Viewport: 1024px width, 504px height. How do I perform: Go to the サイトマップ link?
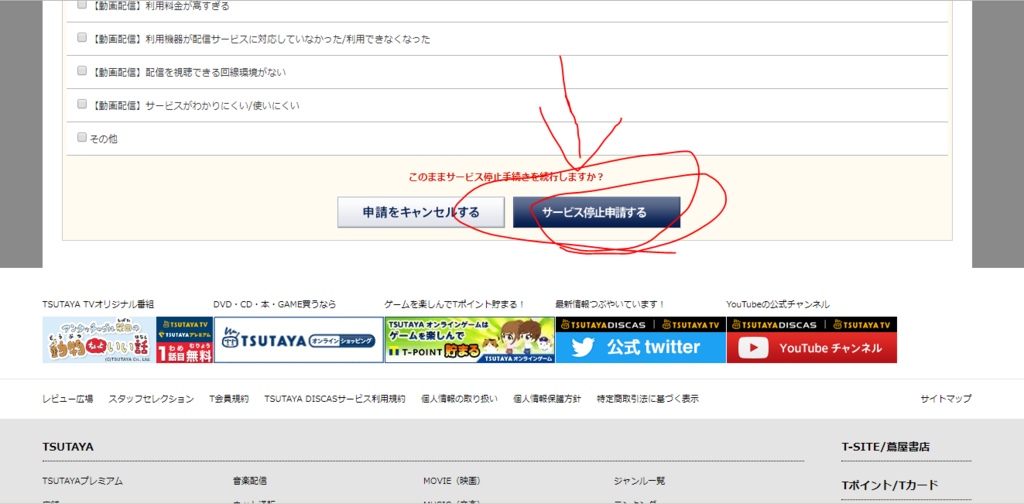tap(946, 399)
